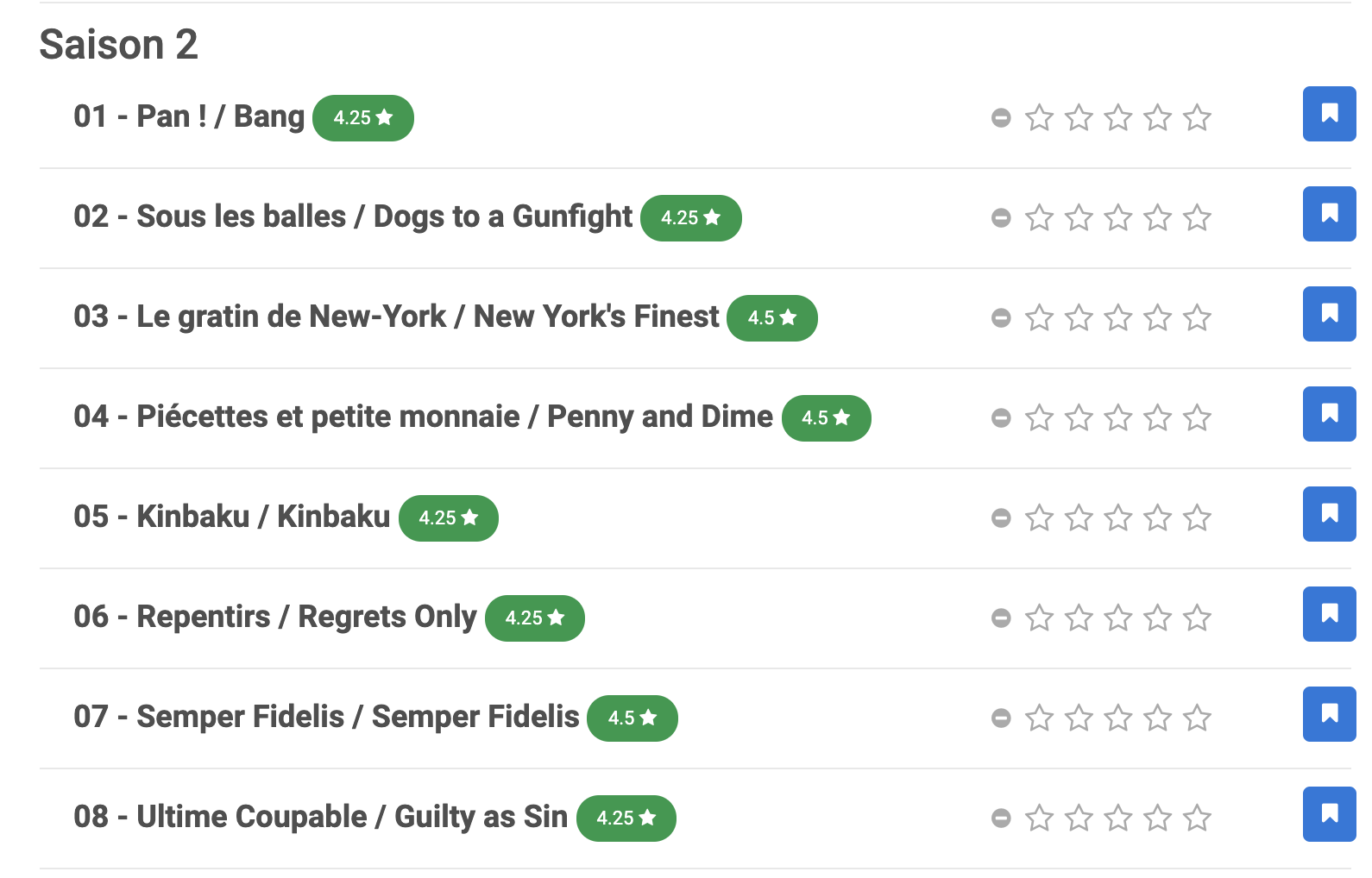Bookmark episode 08 Guilty as Sin

point(1329,814)
